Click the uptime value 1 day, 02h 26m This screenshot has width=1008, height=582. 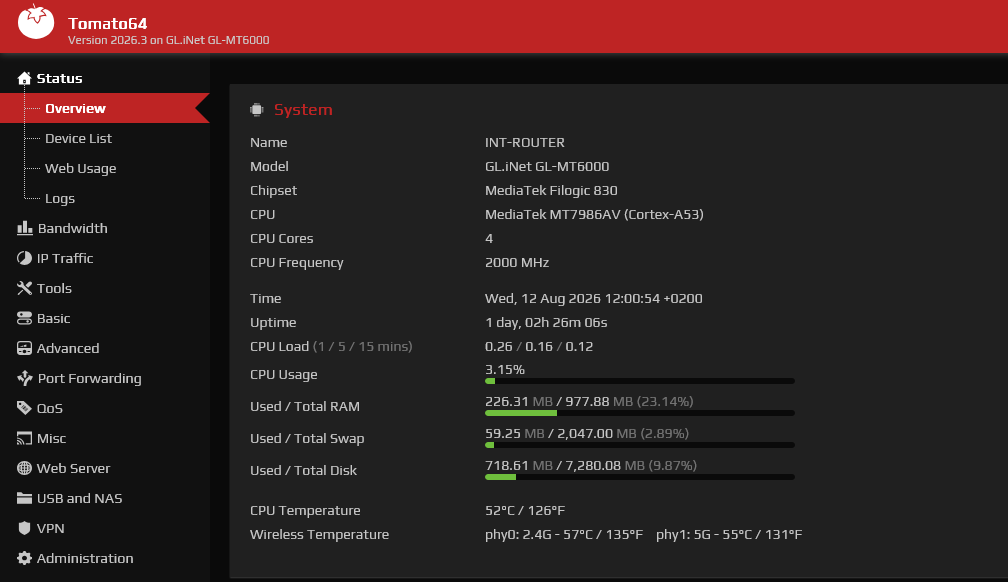(x=546, y=322)
